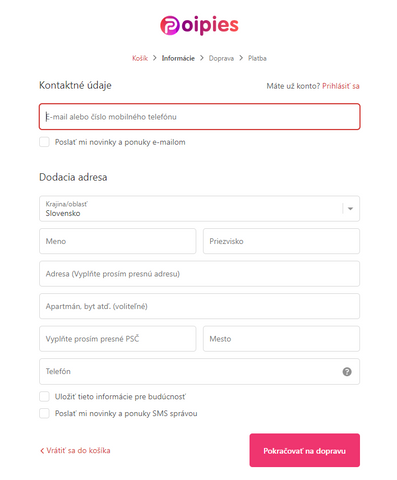
Task: Click the chevron before Platba breadcrumb
Action: (x=241, y=58)
